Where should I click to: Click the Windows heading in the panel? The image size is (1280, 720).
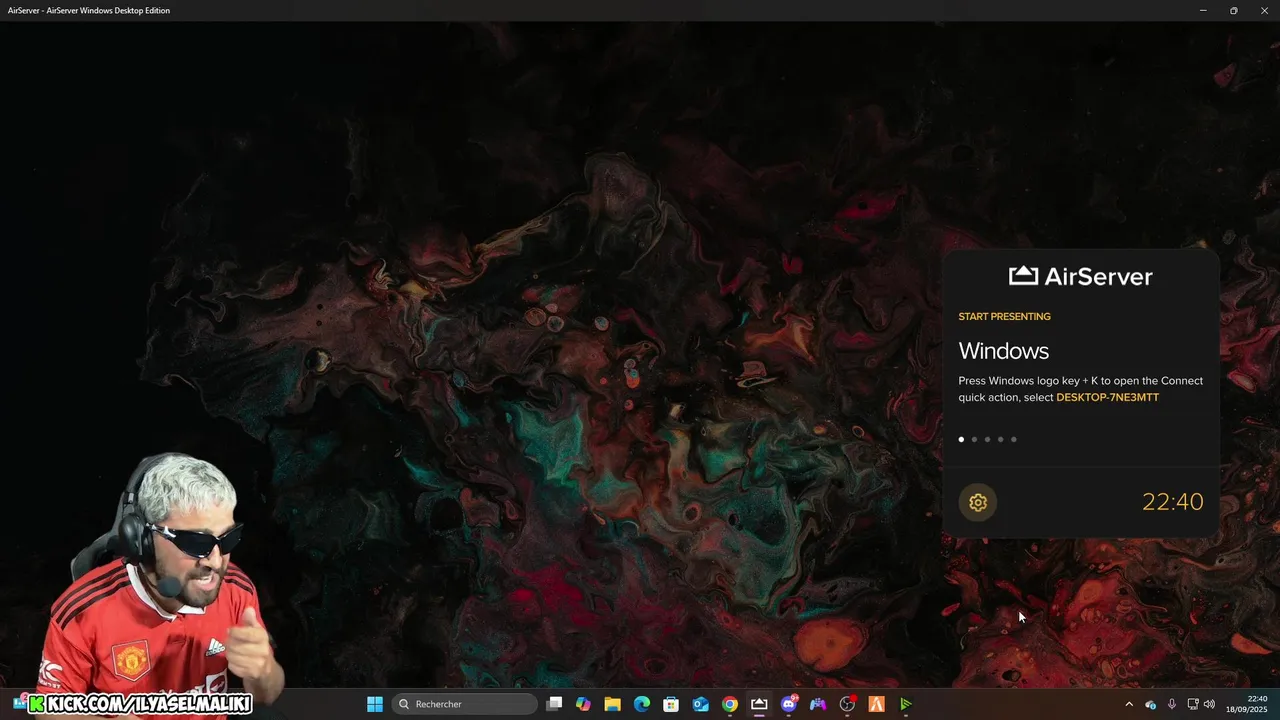tap(1003, 351)
